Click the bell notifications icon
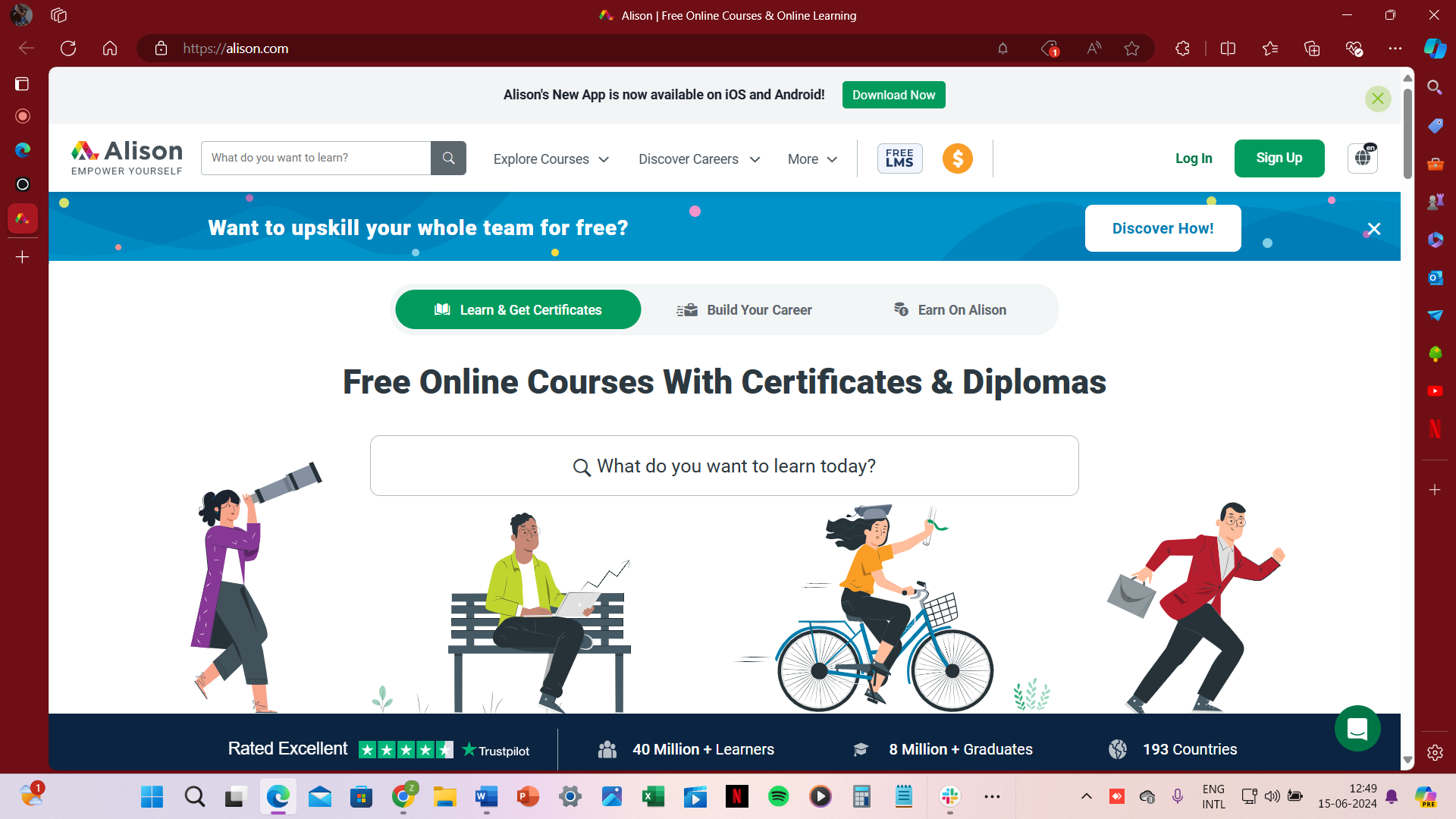Viewport: 1456px width, 819px height. click(x=1003, y=48)
